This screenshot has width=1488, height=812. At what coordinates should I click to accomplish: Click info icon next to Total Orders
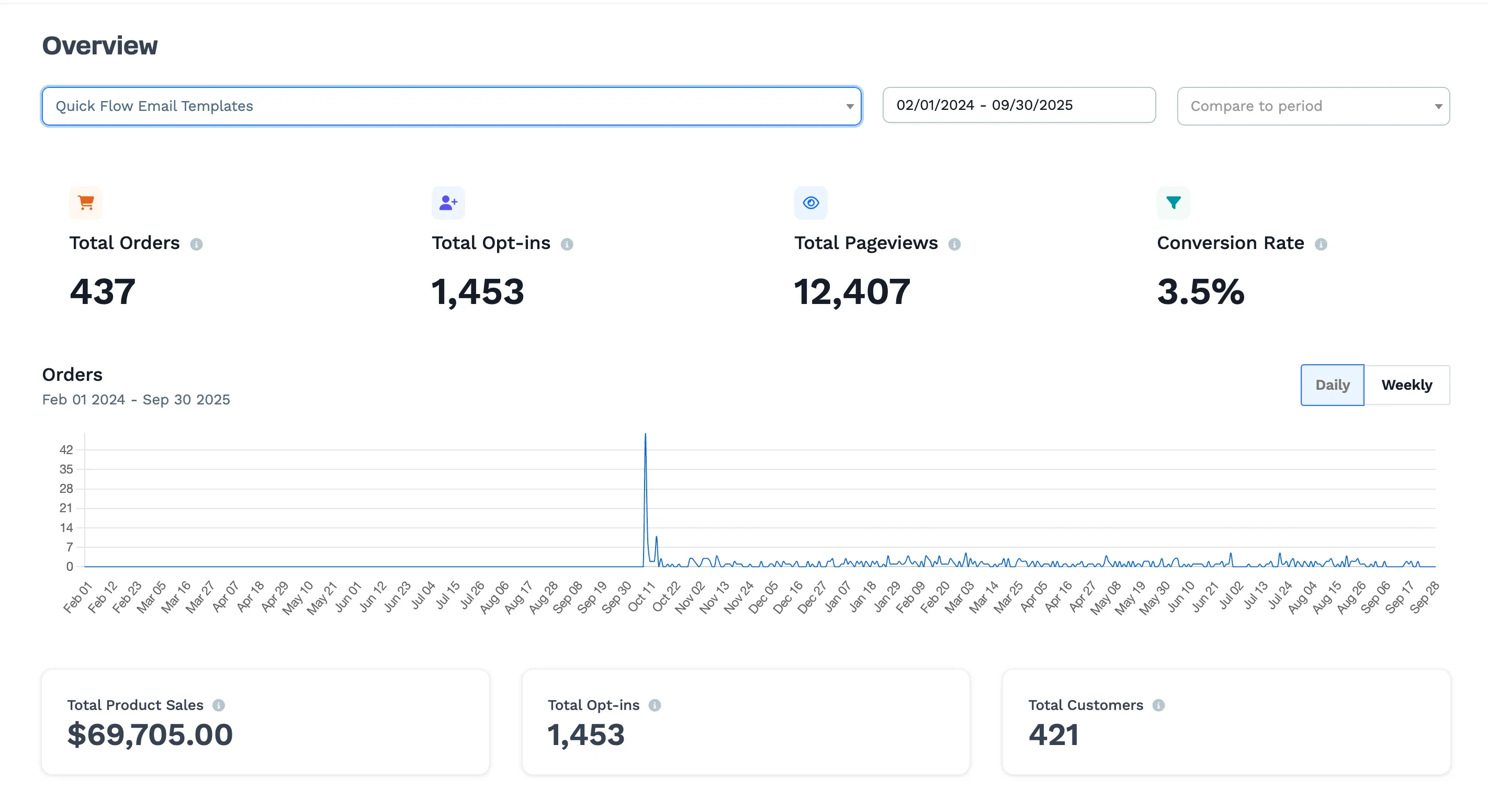(x=196, y=244)
